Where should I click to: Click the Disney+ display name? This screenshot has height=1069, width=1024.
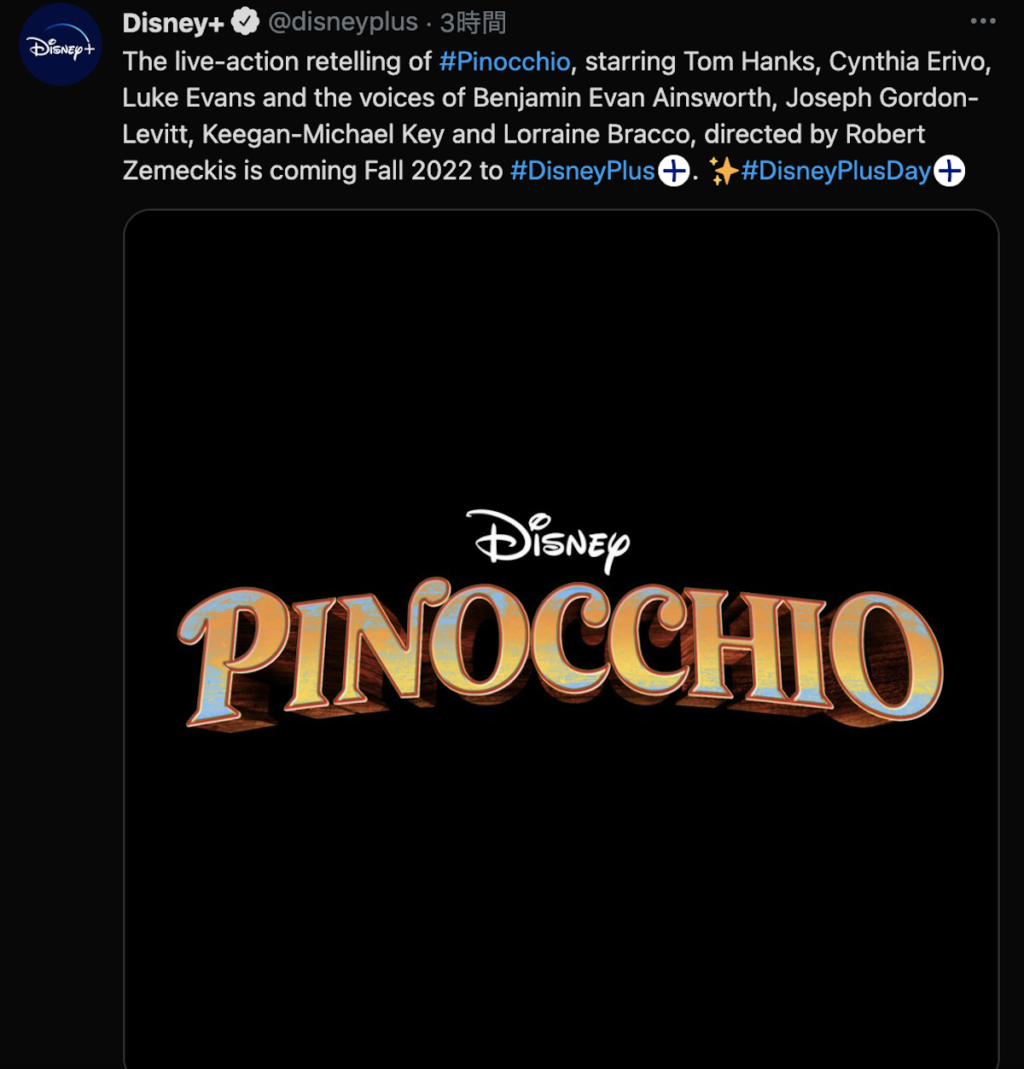pyautogui.click(x=173, y=22)
